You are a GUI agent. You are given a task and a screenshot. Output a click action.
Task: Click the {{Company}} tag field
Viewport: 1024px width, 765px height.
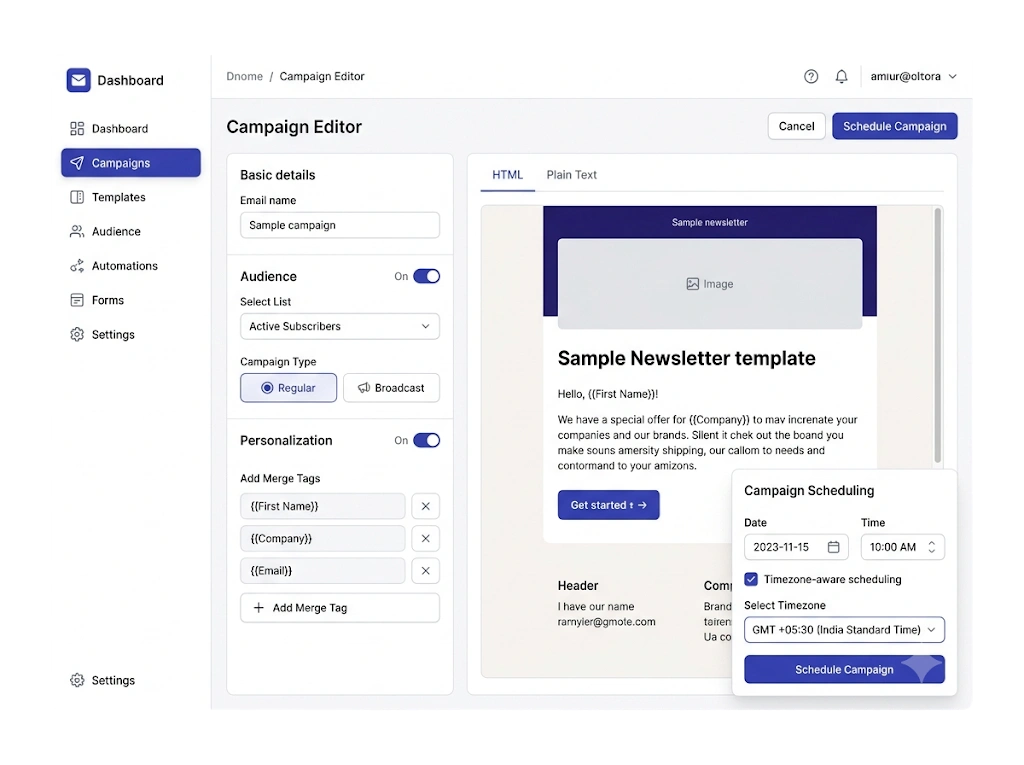click(323, 538)
